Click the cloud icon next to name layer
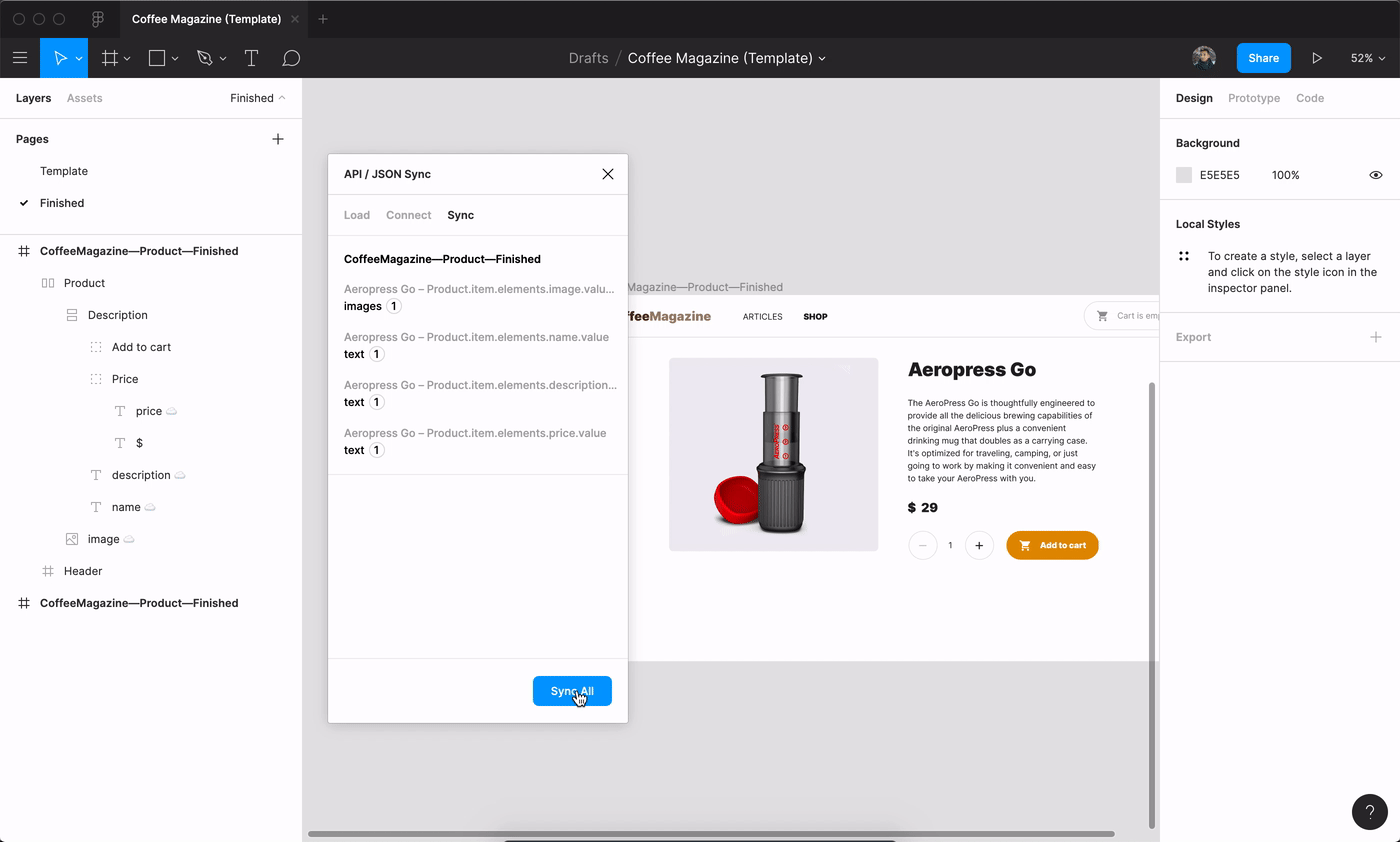Image resolution: width=1400 pixels, height=842 pixels. [x=150, y=507]
